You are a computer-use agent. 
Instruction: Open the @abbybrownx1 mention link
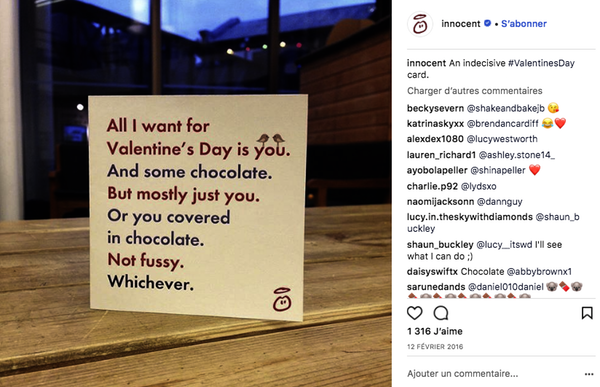coord(539,272)
